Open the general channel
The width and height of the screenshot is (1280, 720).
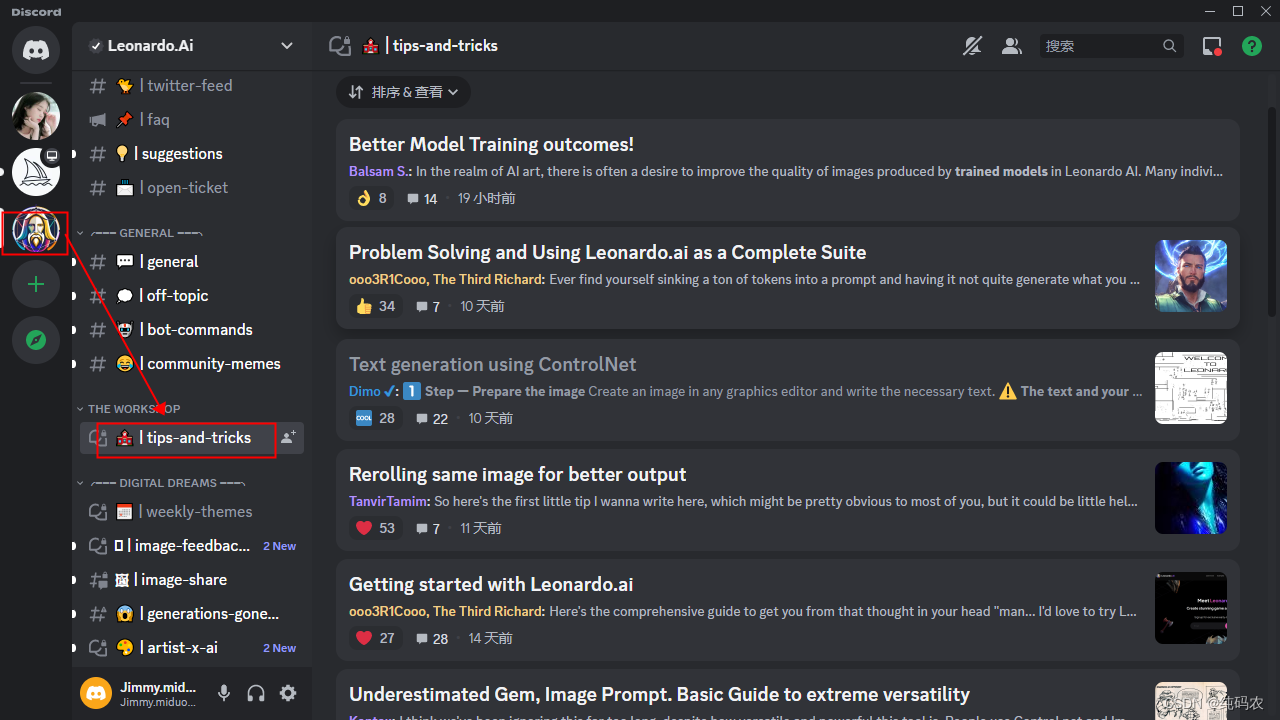click(x=192, y=261)
